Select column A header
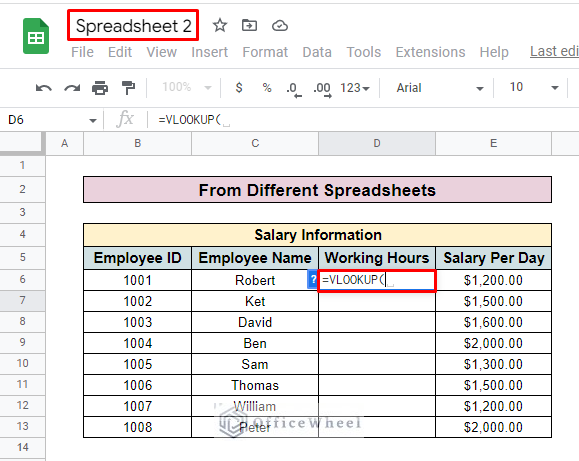The width and height of the screenshot is (579, 461). (x=65, y=143)
